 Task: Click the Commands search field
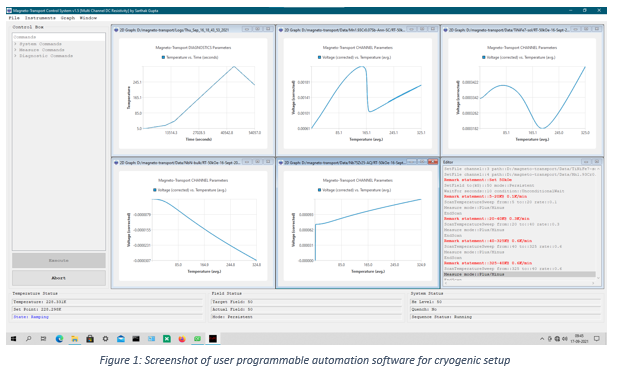pyautogui.click(x=59, y=37)
